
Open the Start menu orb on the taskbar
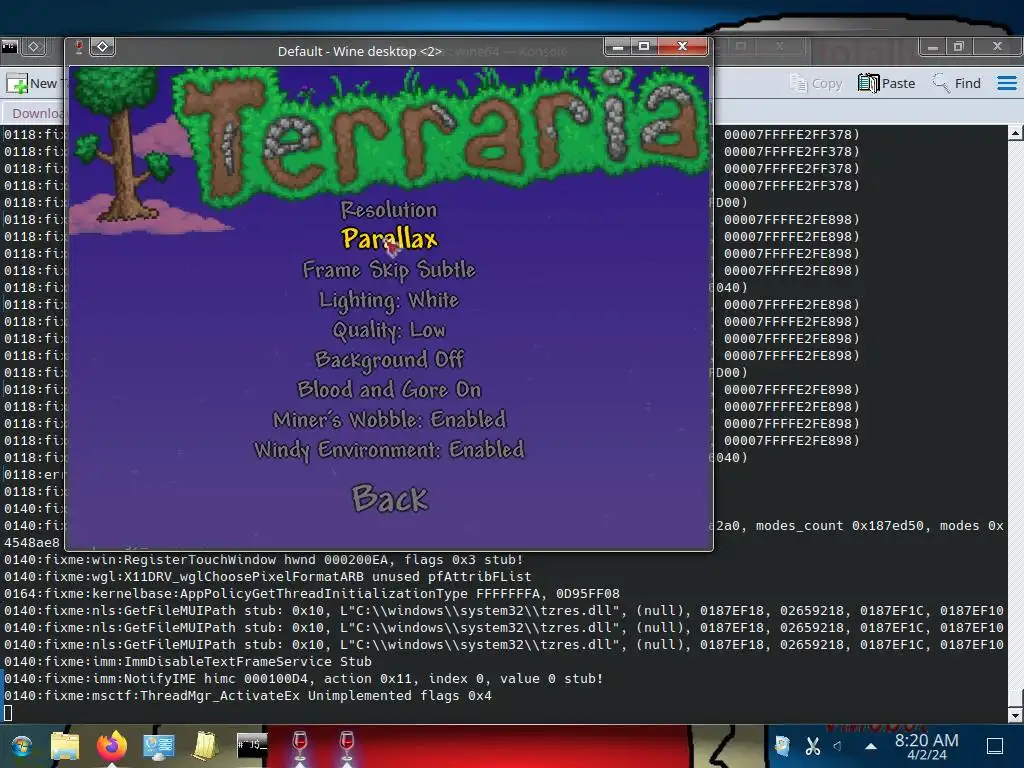coord(22,746)
